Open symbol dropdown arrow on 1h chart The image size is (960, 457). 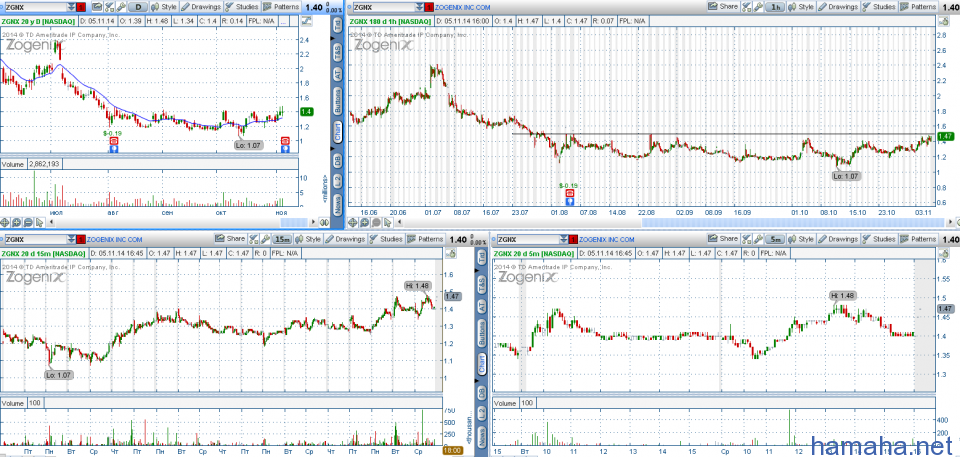(419, 7)
